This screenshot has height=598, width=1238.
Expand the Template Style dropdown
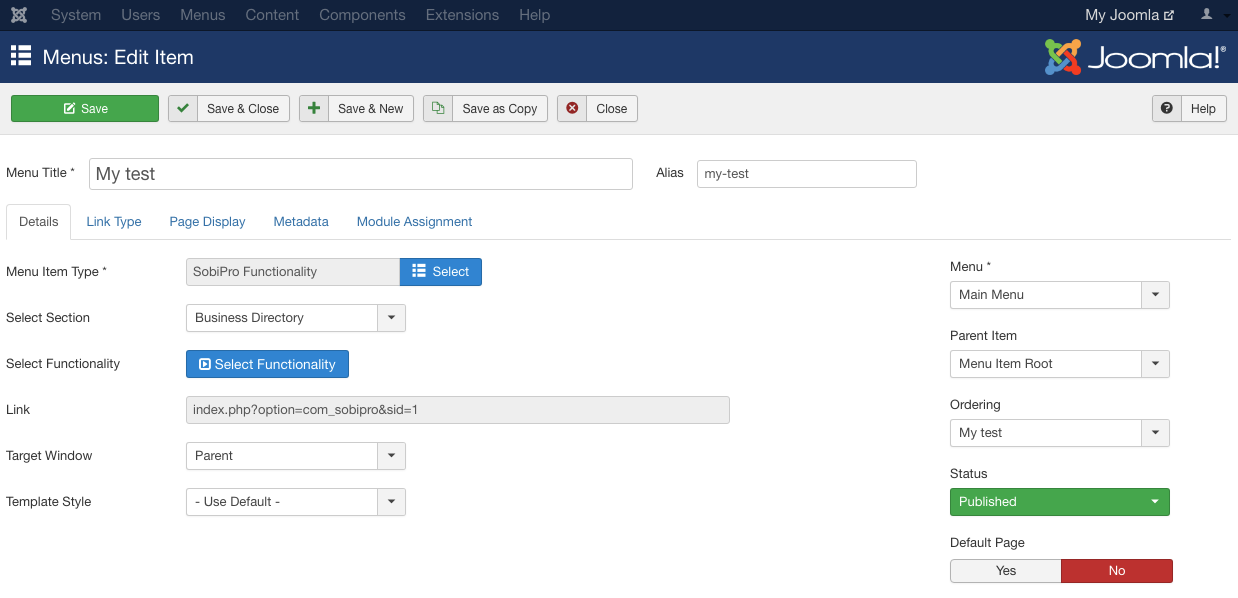pos(296,501)
